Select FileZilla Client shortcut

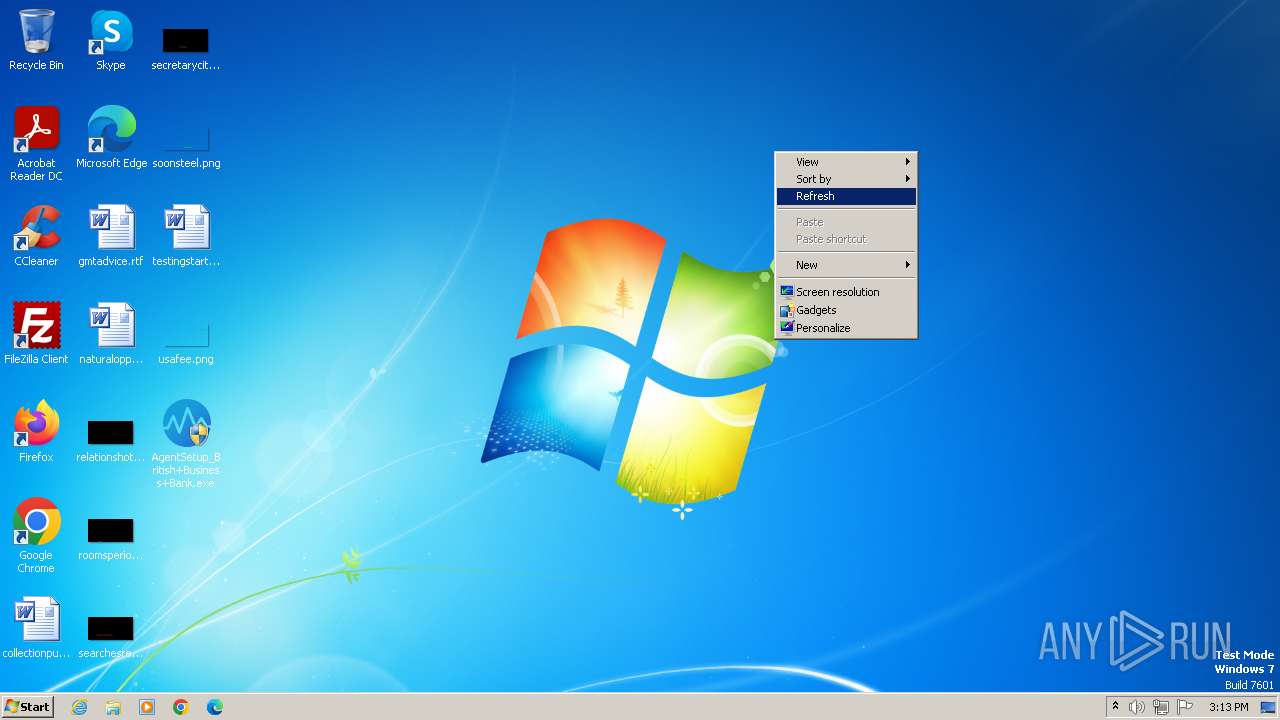pos(36,334)
